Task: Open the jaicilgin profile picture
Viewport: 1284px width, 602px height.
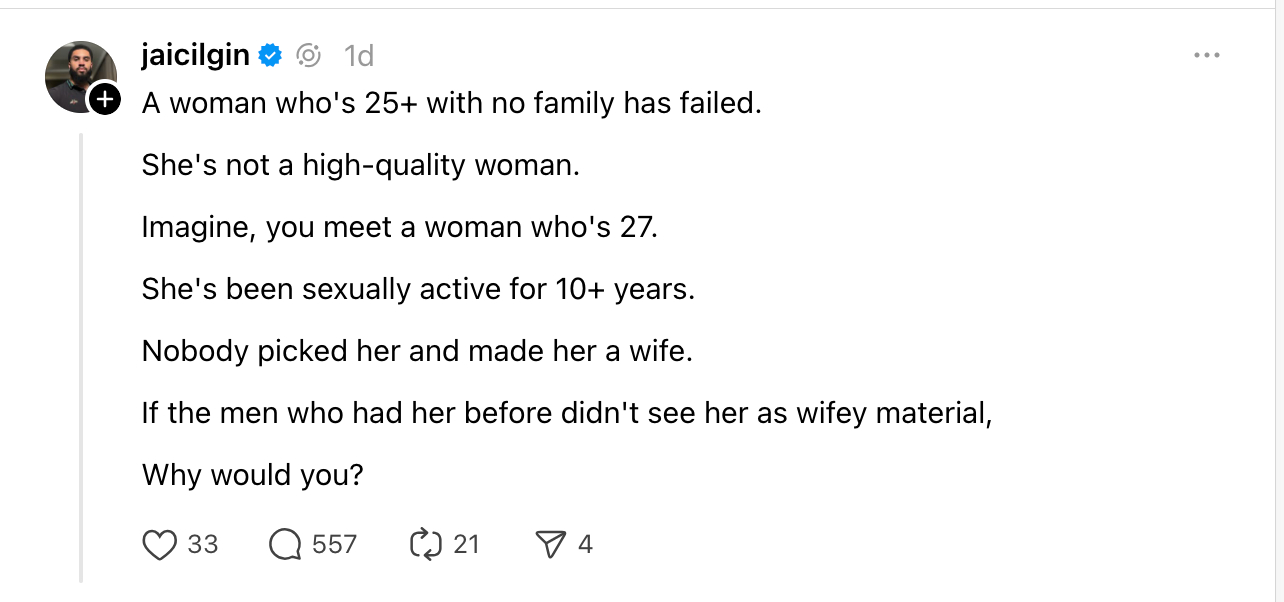Action: coord(78,75)
